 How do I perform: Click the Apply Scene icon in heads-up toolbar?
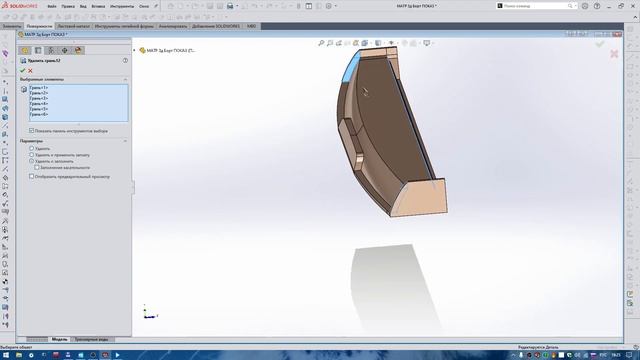(413, 43)
